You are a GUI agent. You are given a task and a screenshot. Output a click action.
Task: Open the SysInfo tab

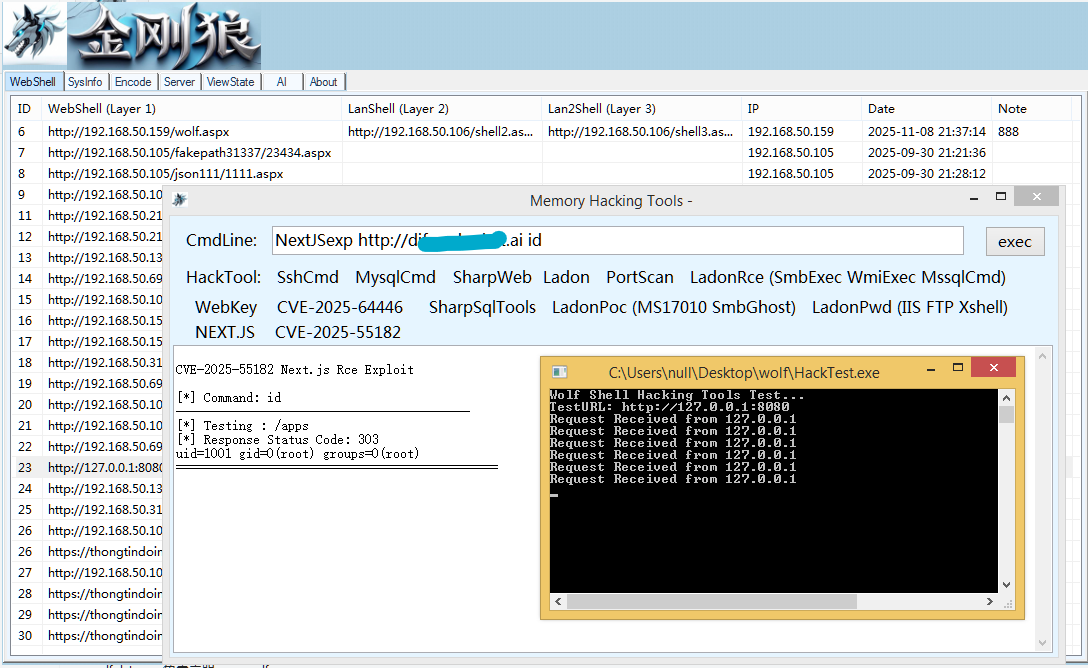(x=85, y=82)
